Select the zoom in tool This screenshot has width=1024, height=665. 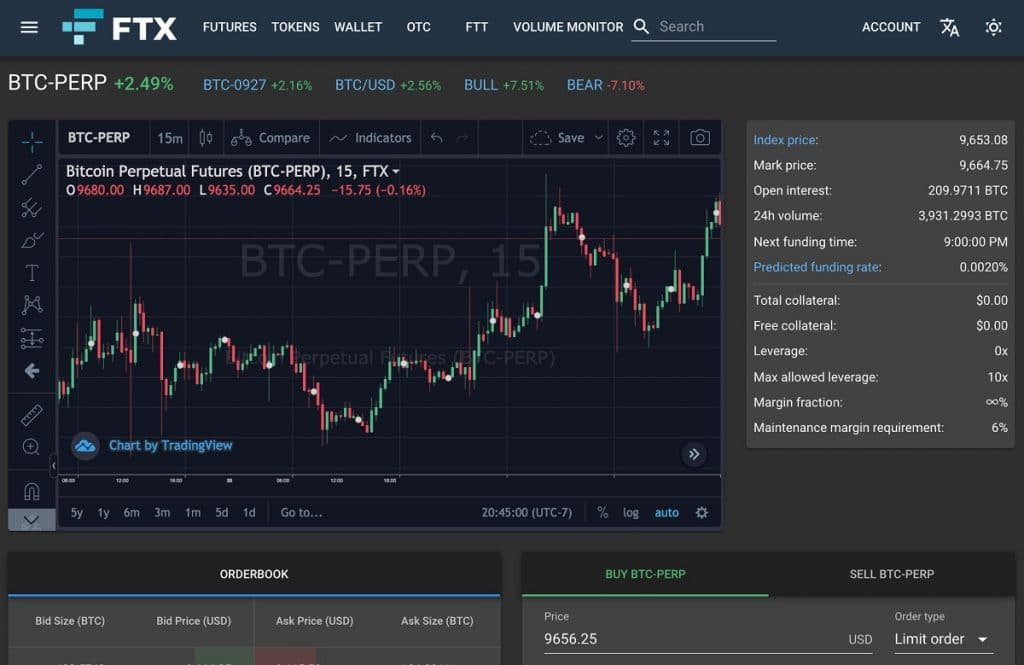[x=31, y=447]
